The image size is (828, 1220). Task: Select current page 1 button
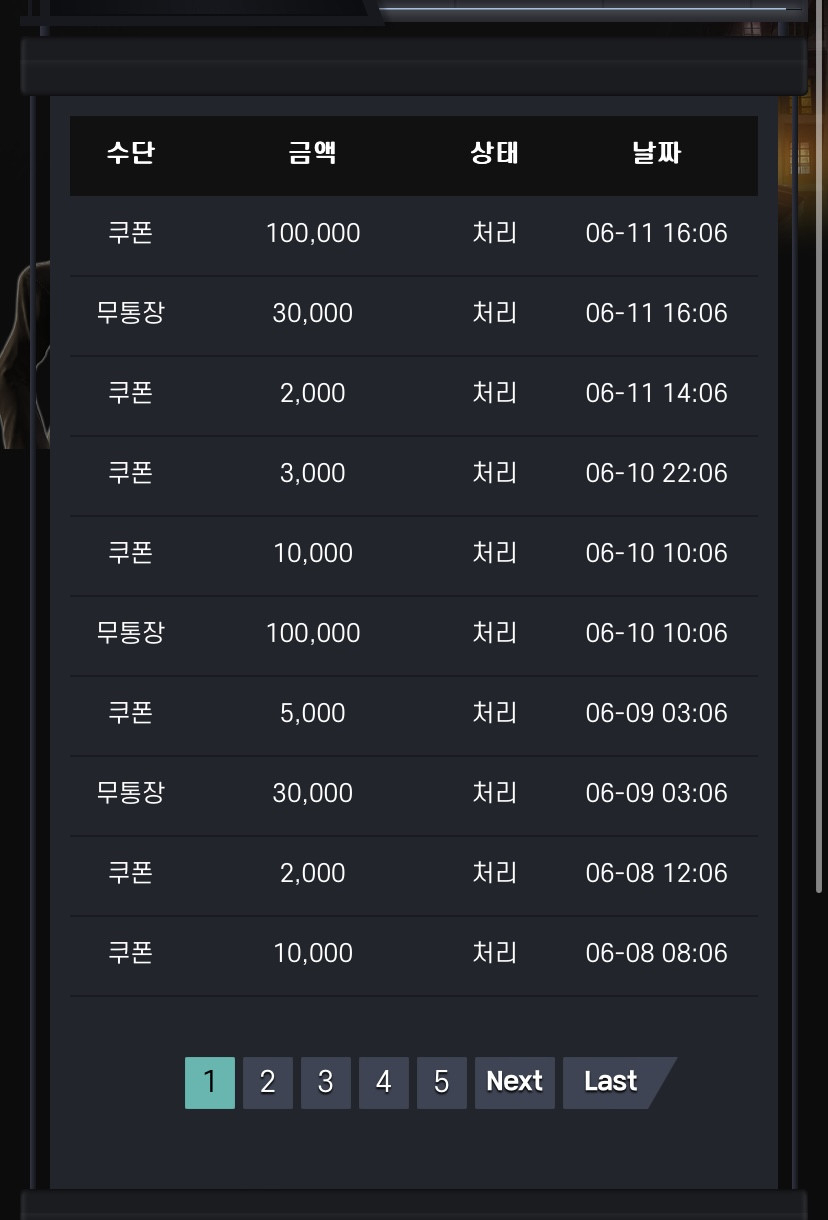click(x=210, y=1083)
